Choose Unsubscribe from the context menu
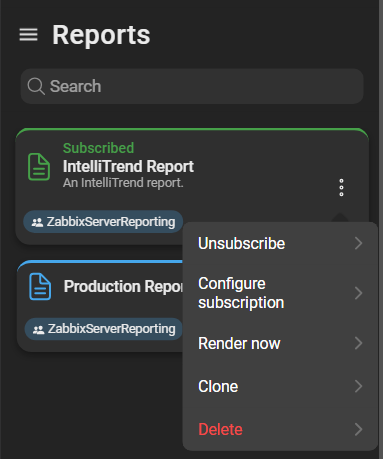The width and height of the screenshot is (383, 459). pyautogui.click(x=280, y=243)
